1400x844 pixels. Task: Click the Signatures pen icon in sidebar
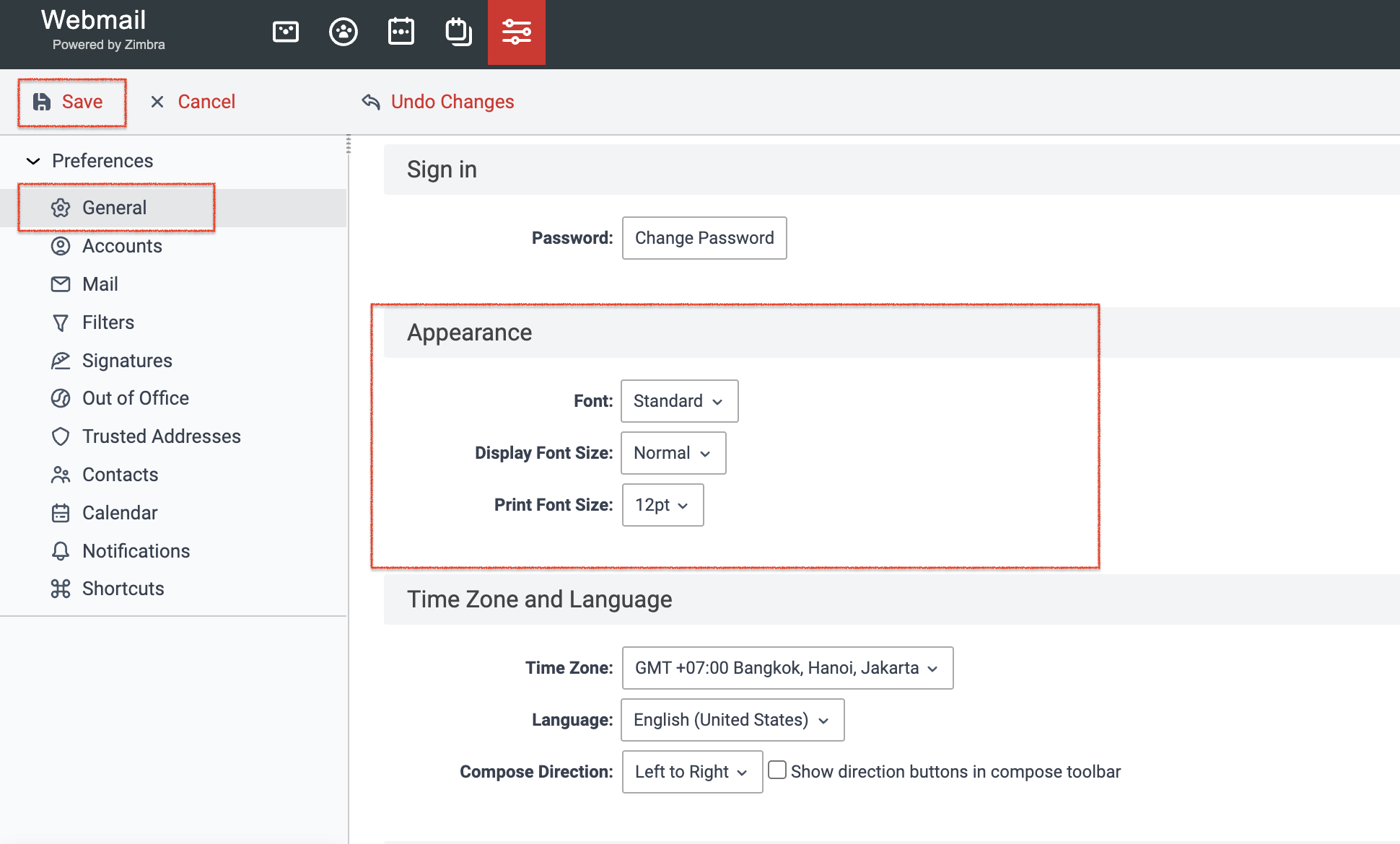61,361
